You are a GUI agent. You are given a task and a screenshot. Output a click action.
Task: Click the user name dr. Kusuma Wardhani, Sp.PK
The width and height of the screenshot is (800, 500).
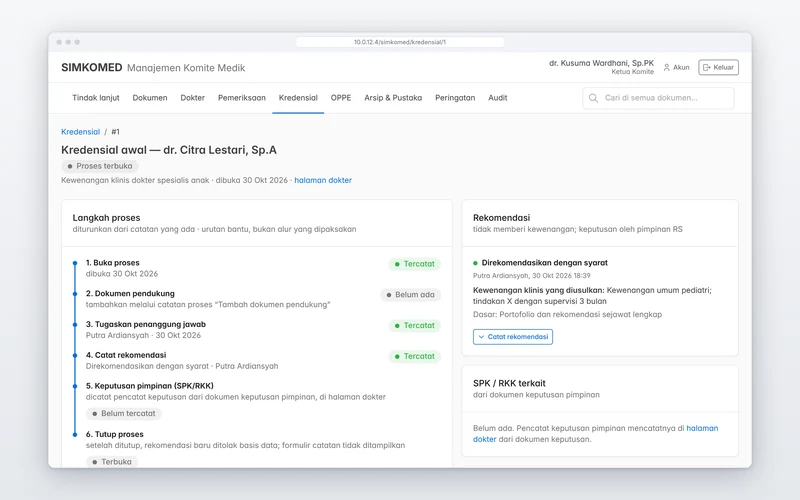tap(601, 63)
